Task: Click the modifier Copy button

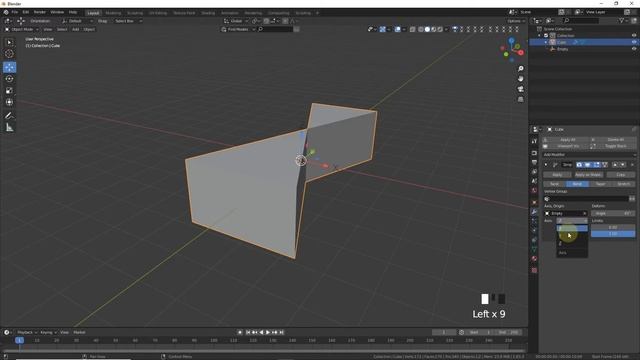Action: [x=620, y=175]
